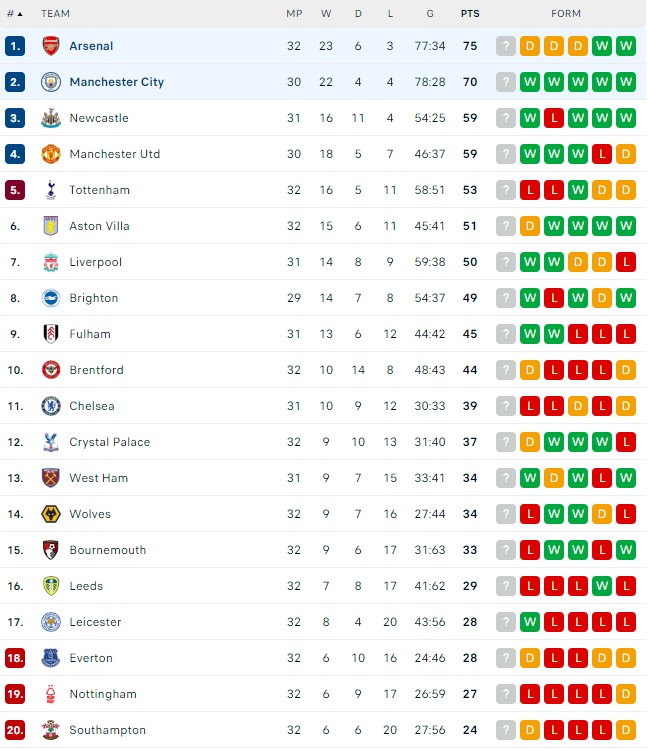Screen dimensions: 648x750
Task: Click the Wolves crest icon
Action: click(51, 514)
